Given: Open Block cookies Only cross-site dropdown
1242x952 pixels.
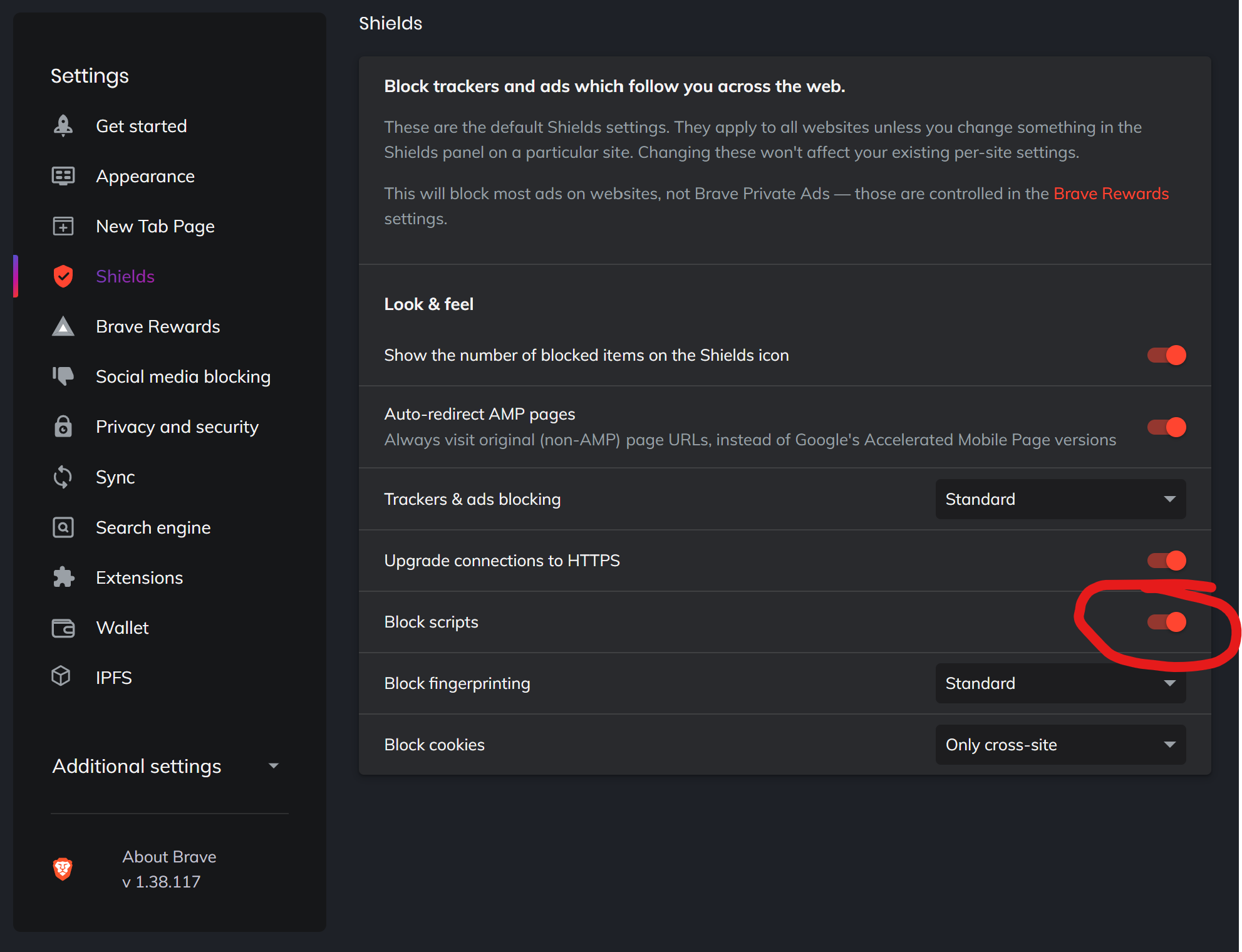Looking at the screenshot, I should tap(1060, 745).
